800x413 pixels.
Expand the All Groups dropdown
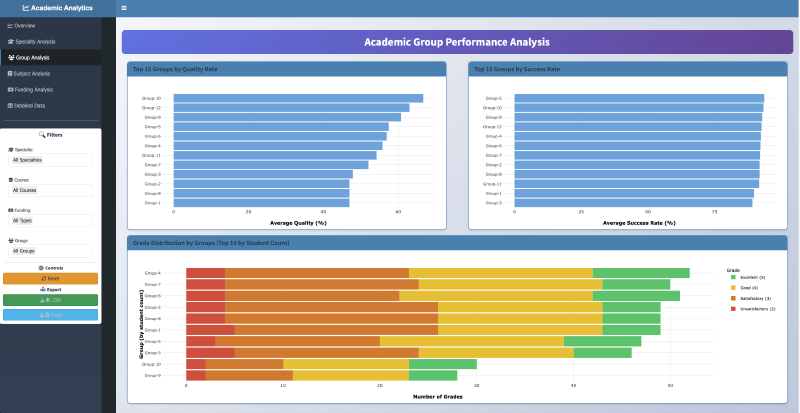point(51,251)
